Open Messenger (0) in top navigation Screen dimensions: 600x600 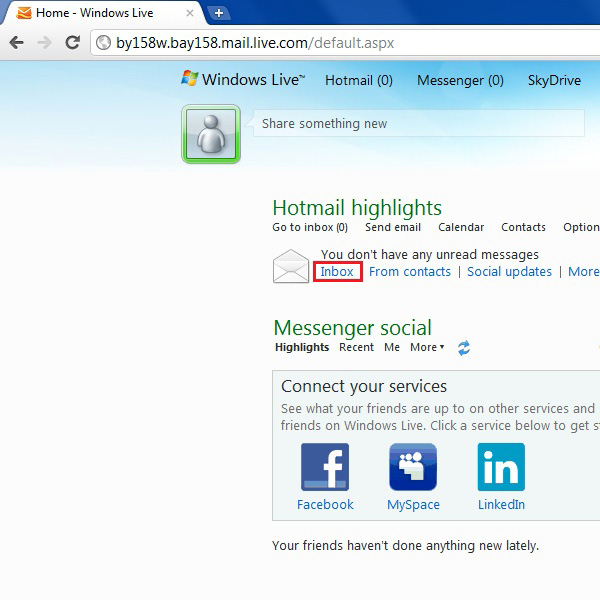460,80
